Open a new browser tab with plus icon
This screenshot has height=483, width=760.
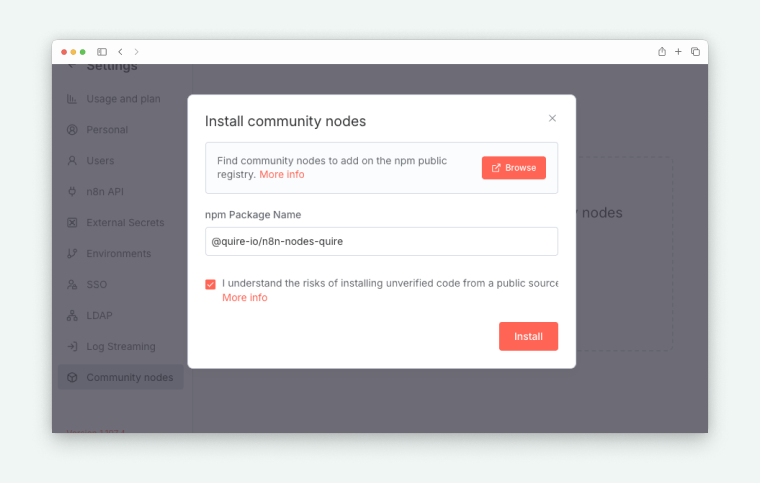click(678, 52)
